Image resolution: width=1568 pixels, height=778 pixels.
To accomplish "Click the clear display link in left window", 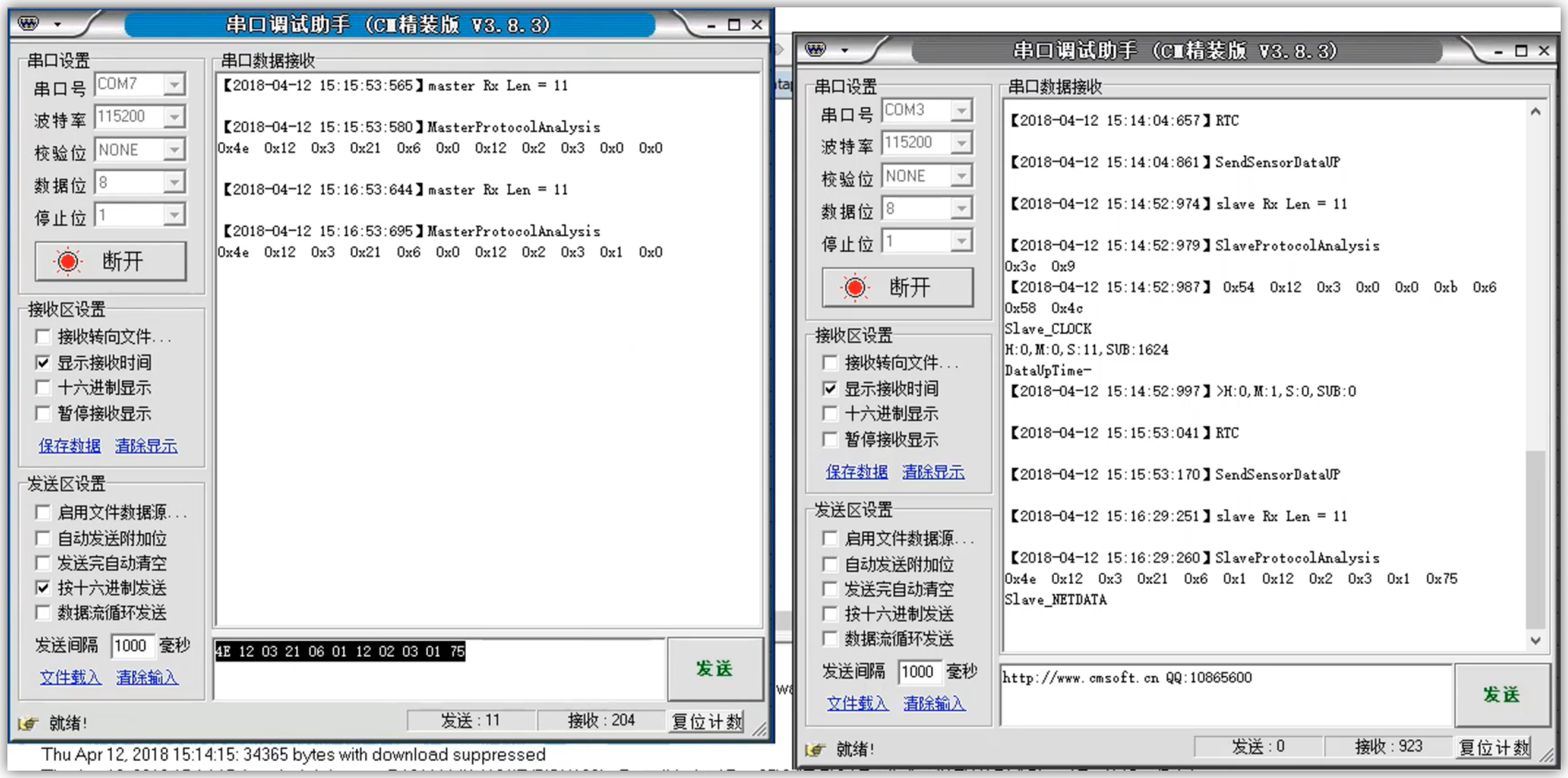I will [x=146, y=446].
